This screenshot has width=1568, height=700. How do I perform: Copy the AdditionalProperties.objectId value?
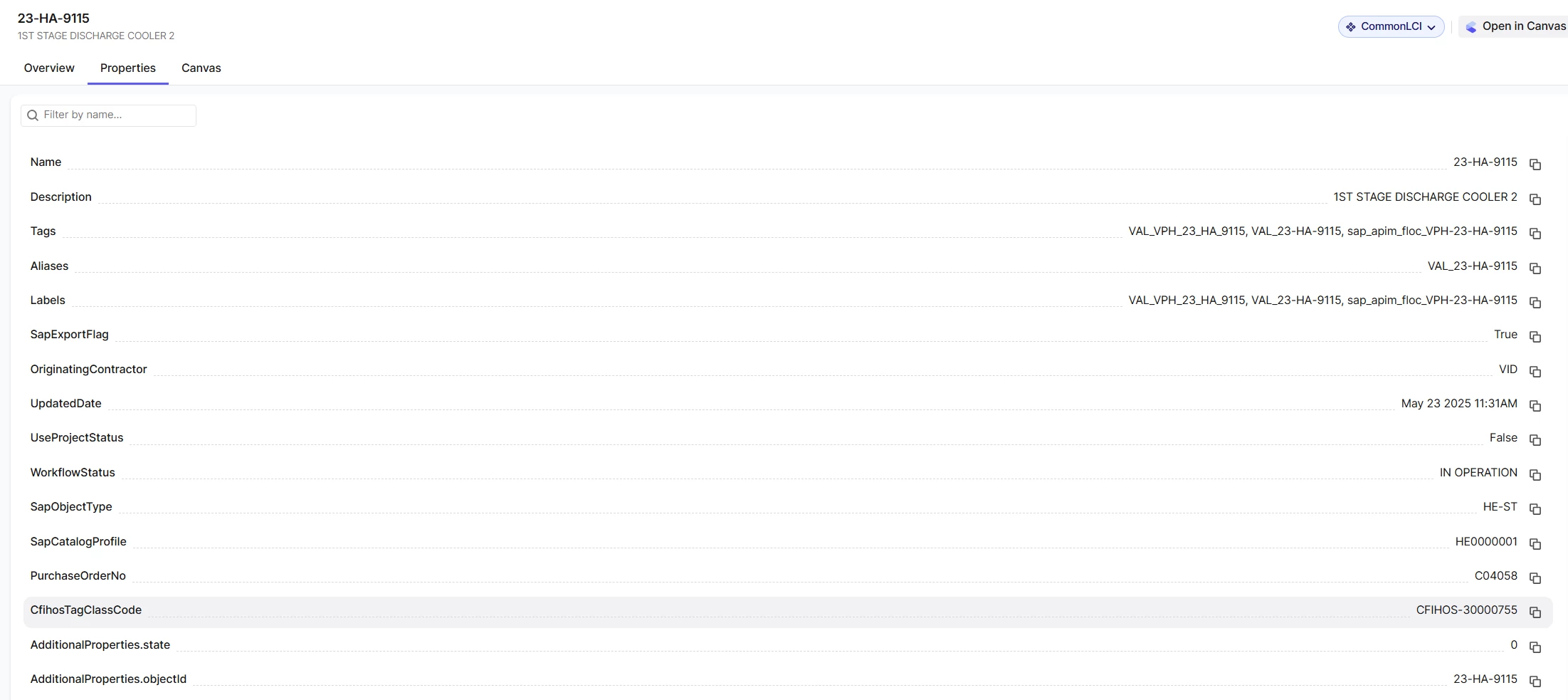click(x=1535, y=681)
